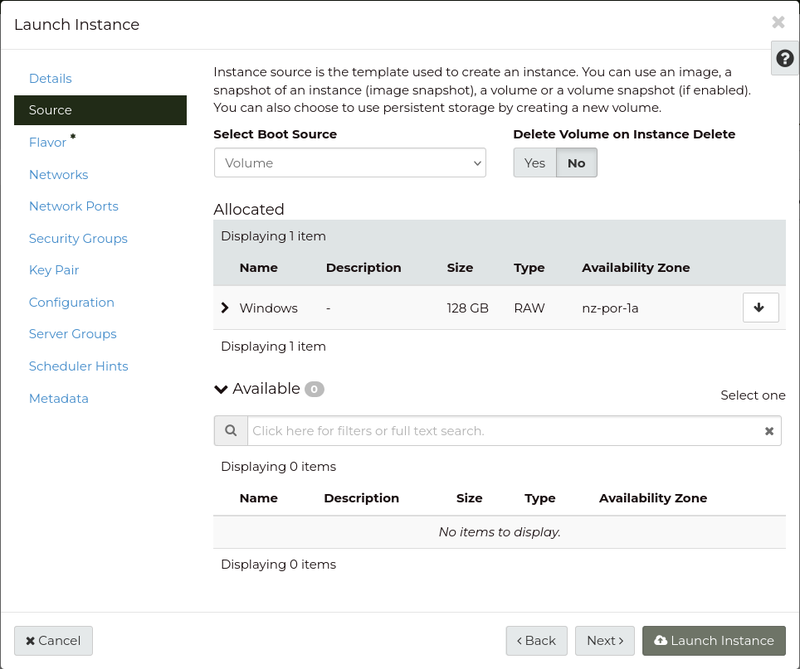Click the magnifying glass search icon

click(231, 430)
